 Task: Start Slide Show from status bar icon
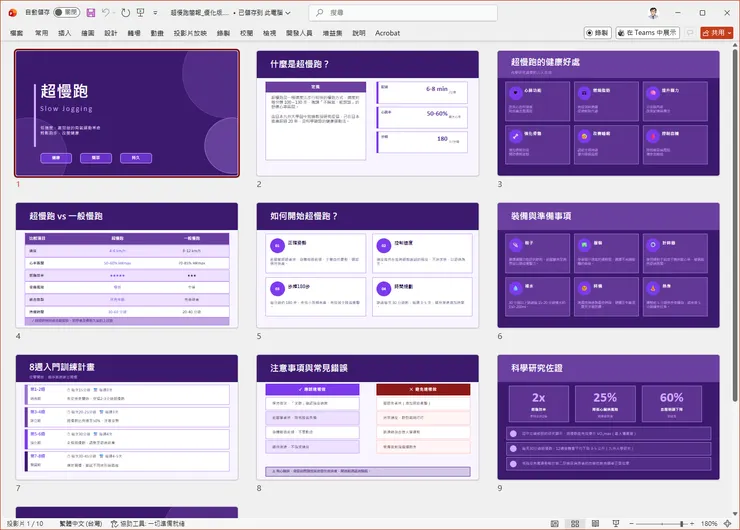(x=616, y=523)
